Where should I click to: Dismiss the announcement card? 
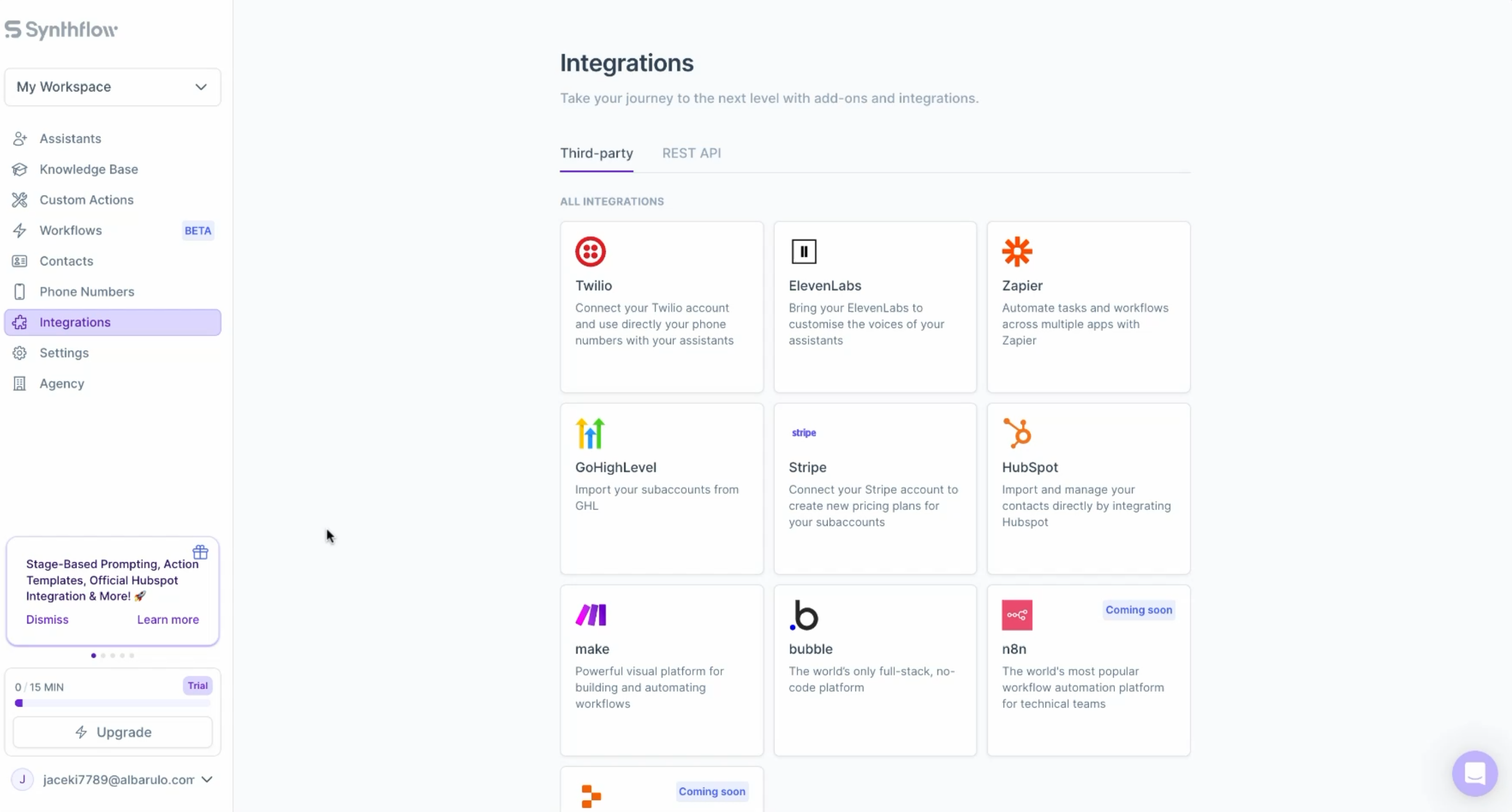point(47,619)
